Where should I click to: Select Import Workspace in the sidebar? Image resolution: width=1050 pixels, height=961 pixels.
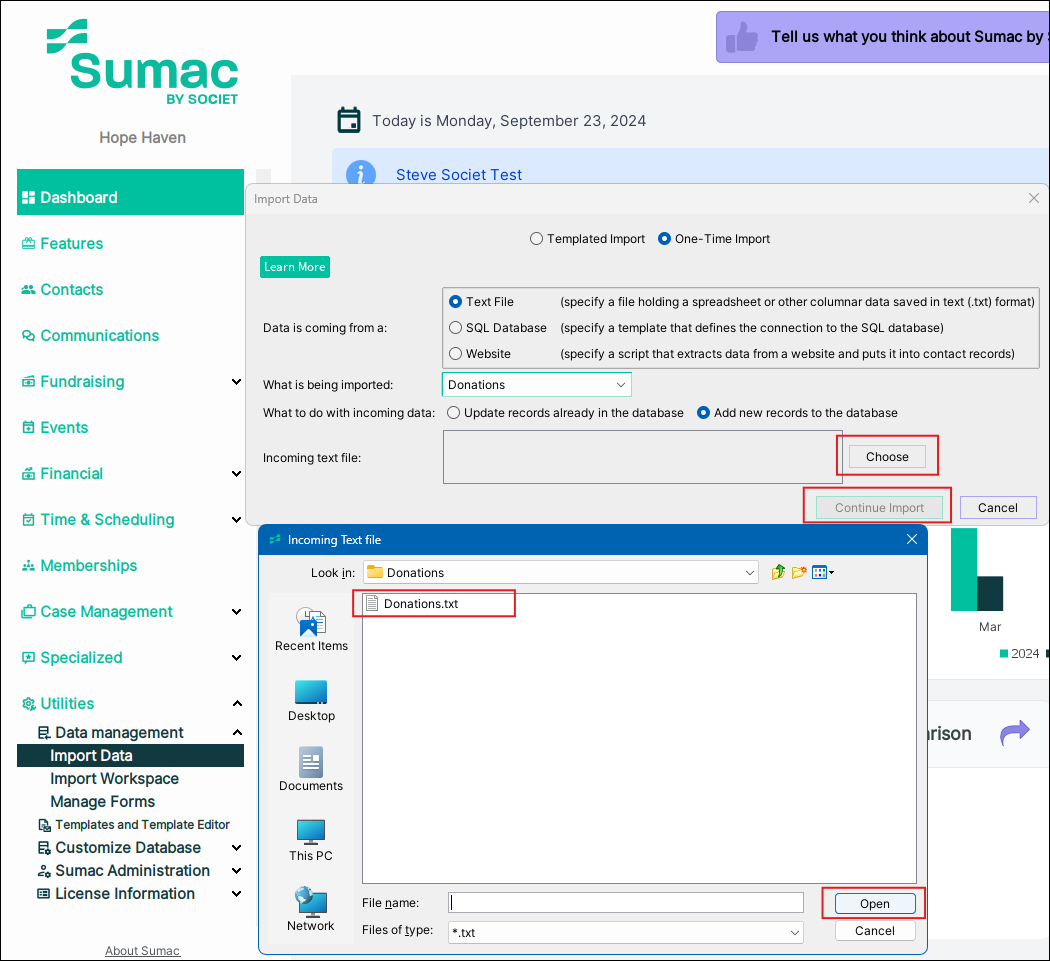pyautogui.click(x=115, y=779)
